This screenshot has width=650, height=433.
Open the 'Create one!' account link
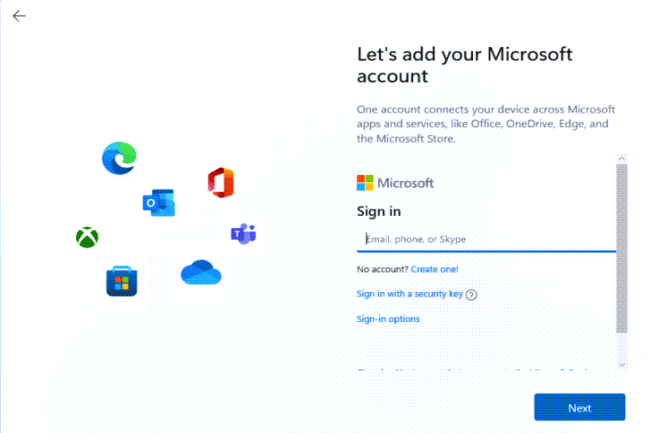(x=434, y=269)
